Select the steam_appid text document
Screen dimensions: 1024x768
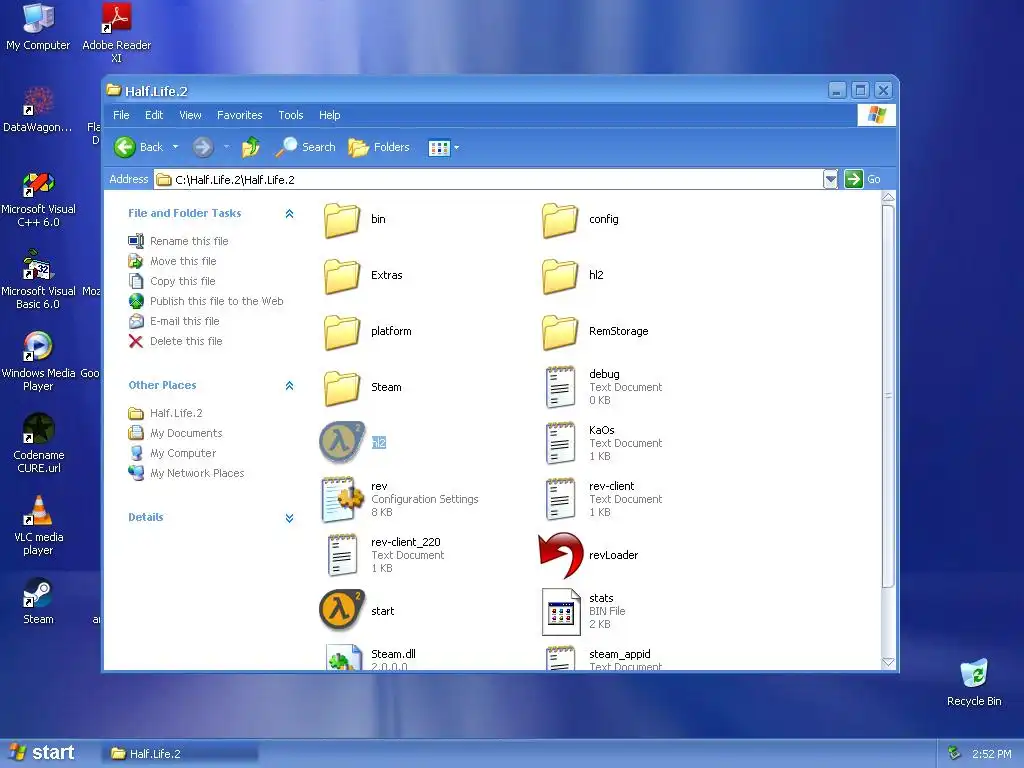pyautogui.click(x=560, y=658)
